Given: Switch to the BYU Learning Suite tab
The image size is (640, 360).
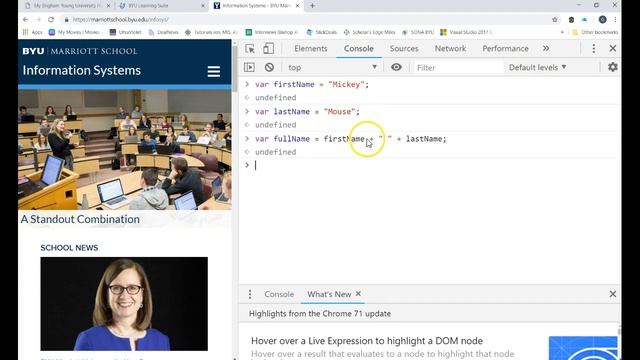Looking at the screenshot, I should [x=161, y=6].
